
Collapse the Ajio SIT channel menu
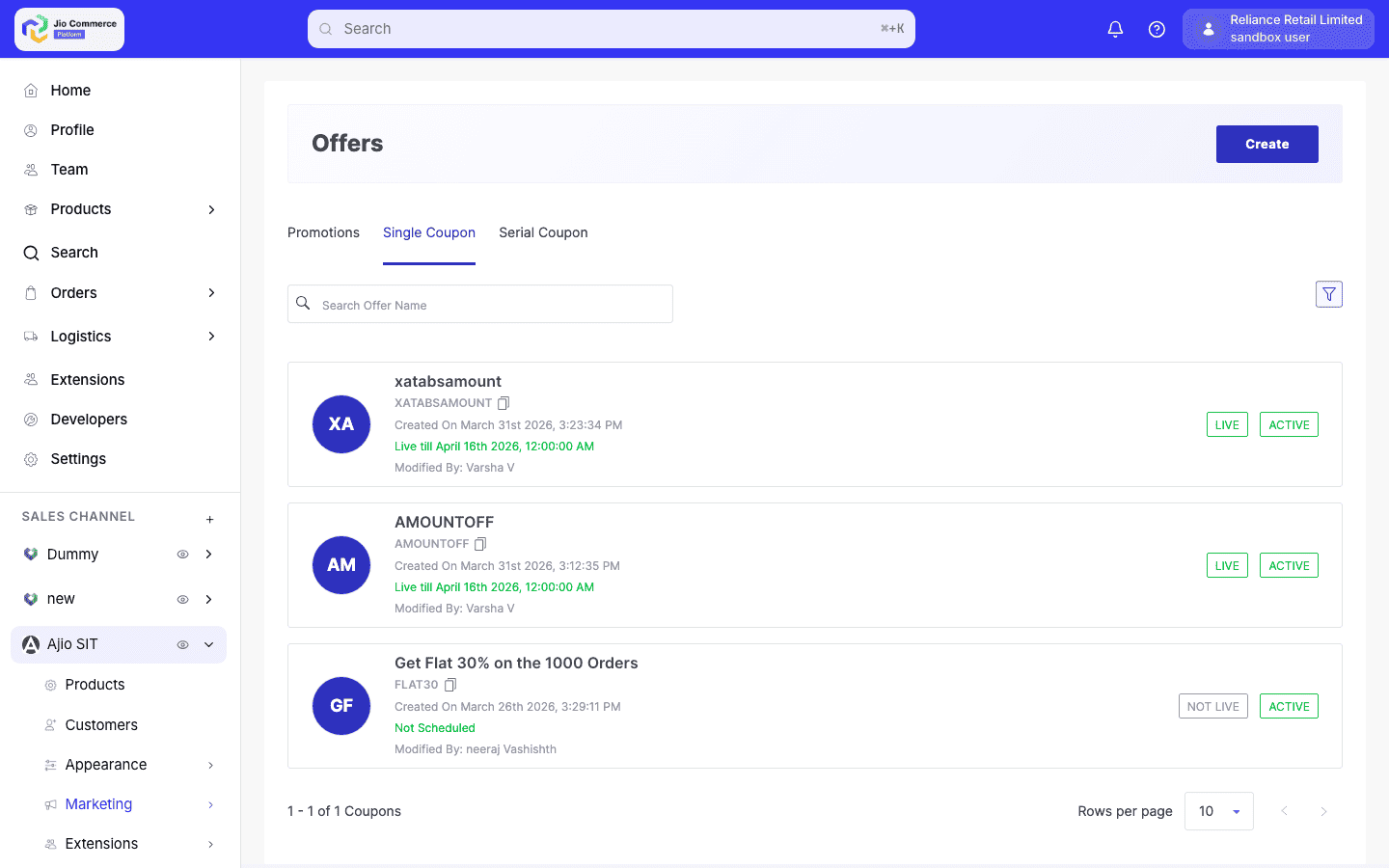click(x=207, y=644)
